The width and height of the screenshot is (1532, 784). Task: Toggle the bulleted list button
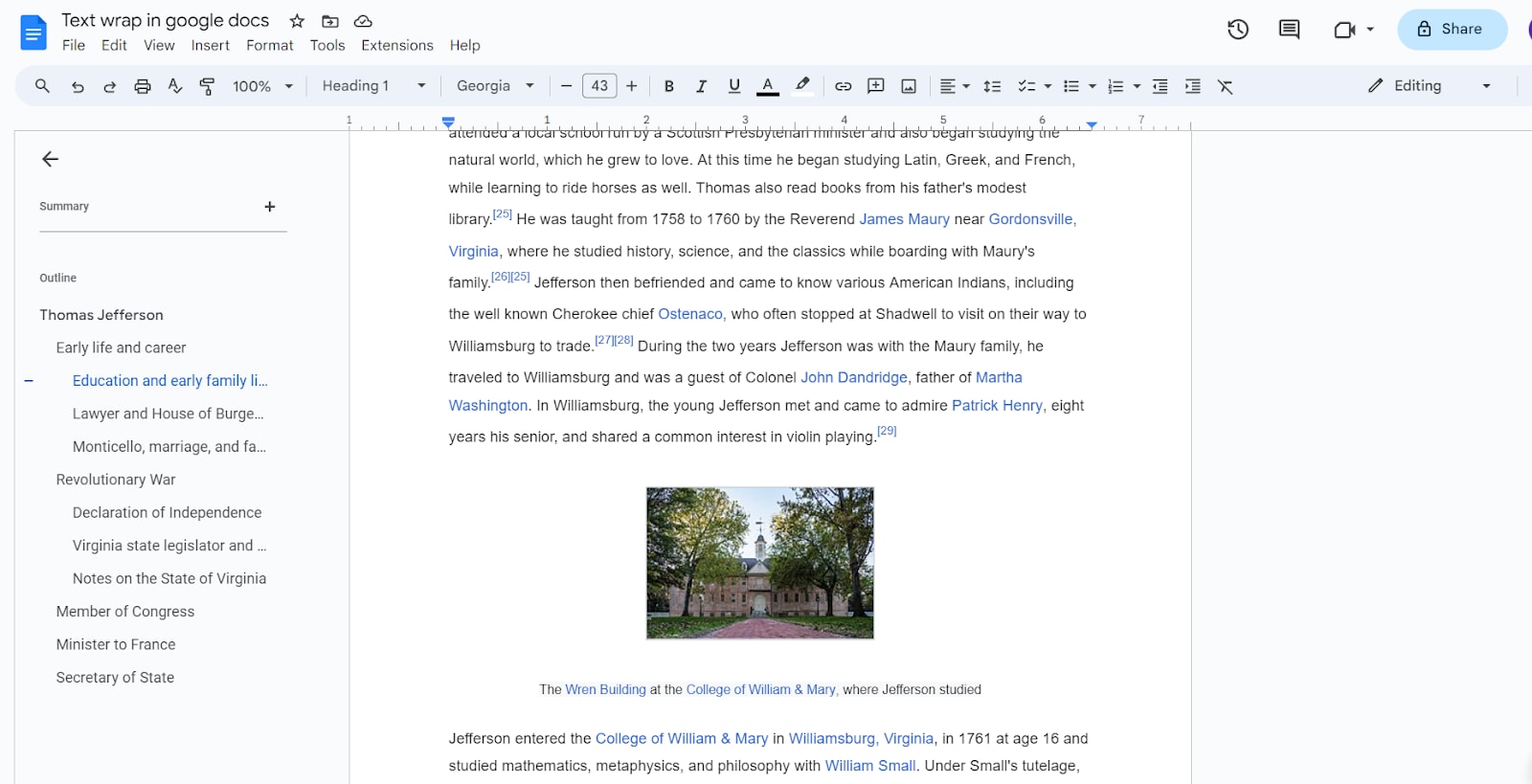1071,86
